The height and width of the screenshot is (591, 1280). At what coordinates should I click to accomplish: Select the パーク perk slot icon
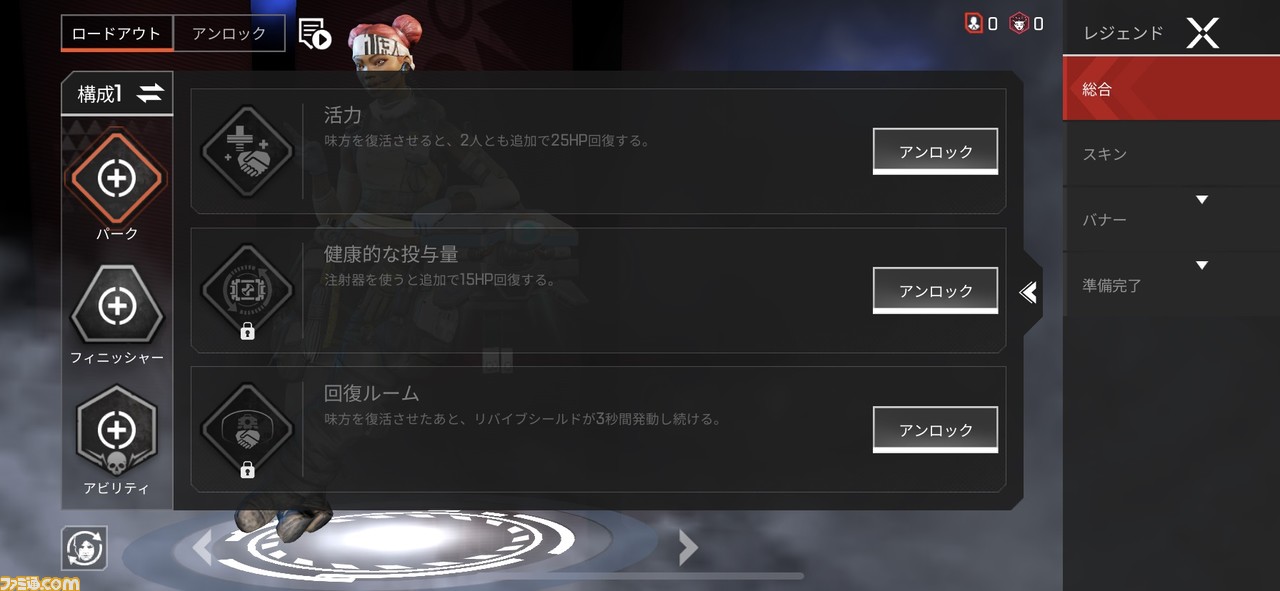pyautogui.click(x=116, y=178)
